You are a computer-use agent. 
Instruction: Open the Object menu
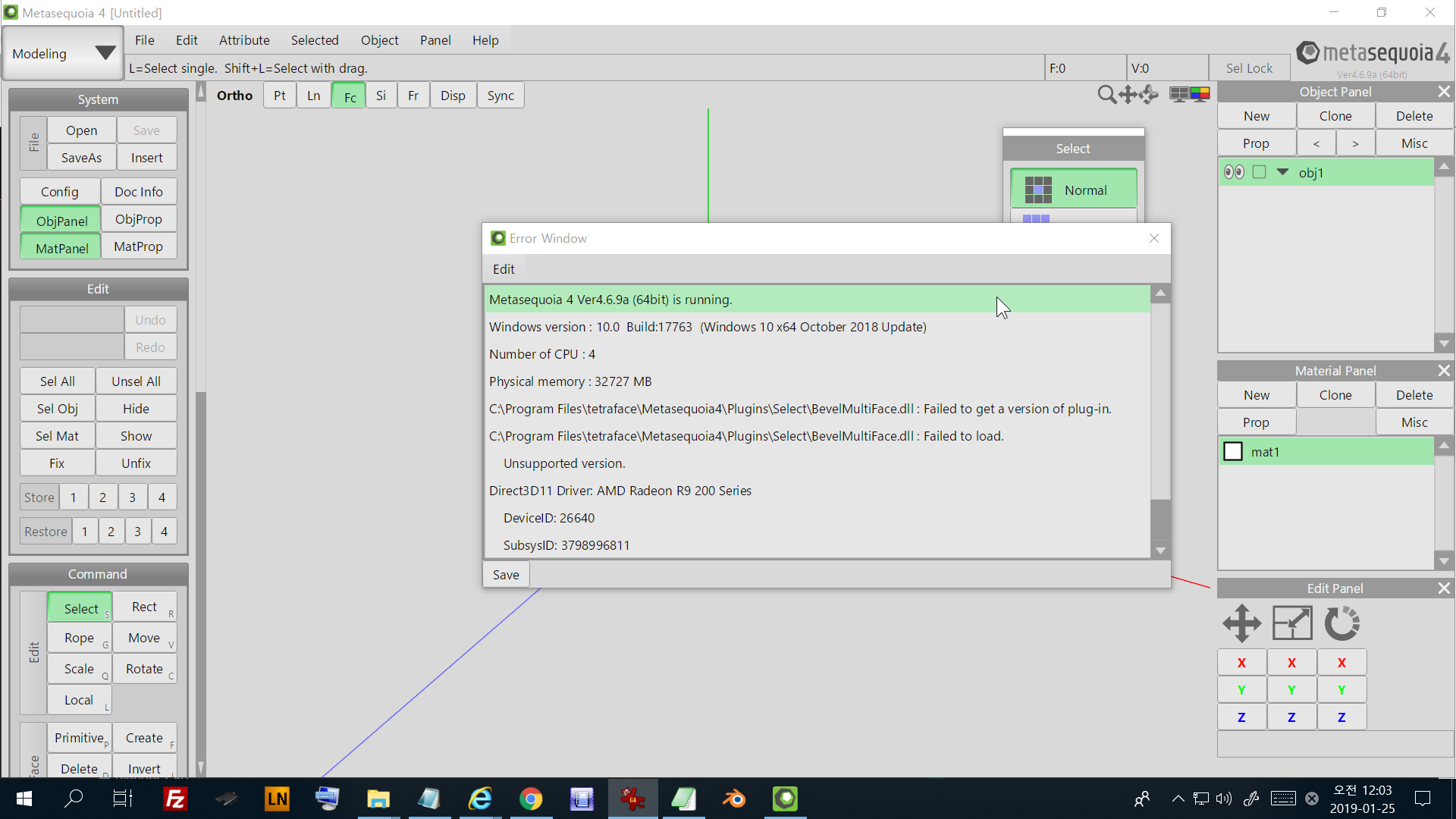click(379, 40)
